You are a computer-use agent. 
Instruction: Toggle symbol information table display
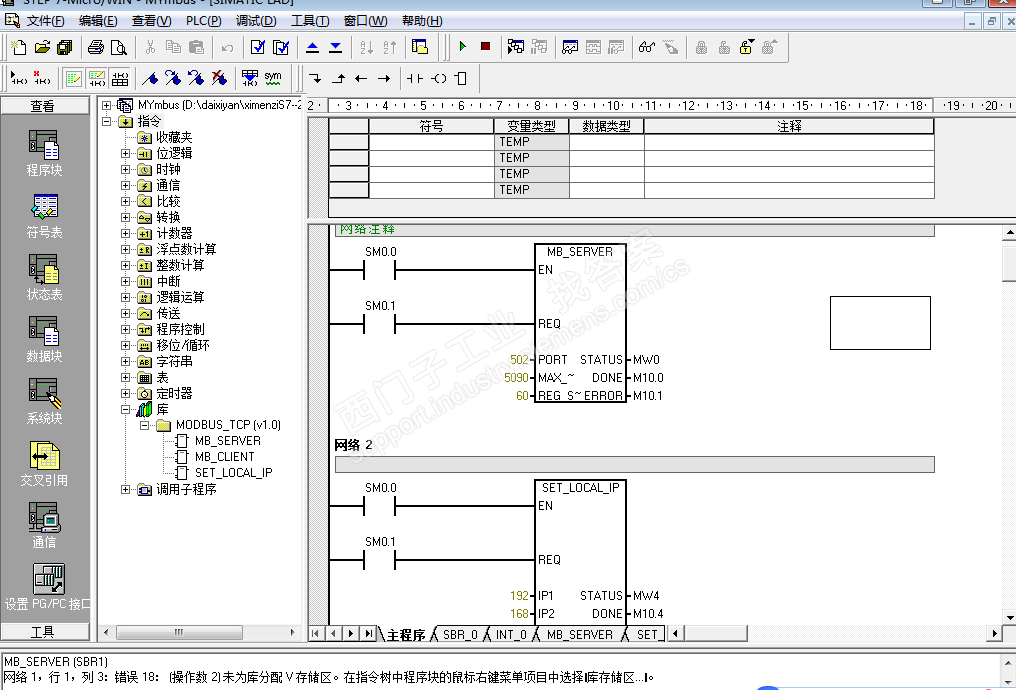pyautogui.click(x=120, y=78)
